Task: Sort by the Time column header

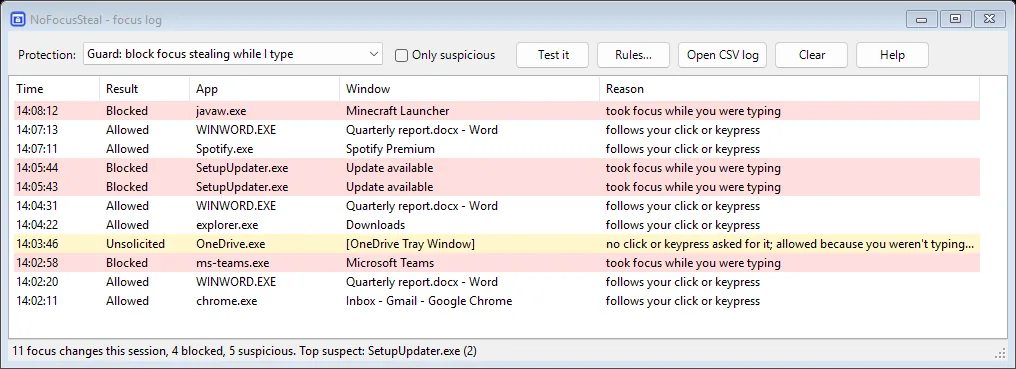Action: point(54,89)
